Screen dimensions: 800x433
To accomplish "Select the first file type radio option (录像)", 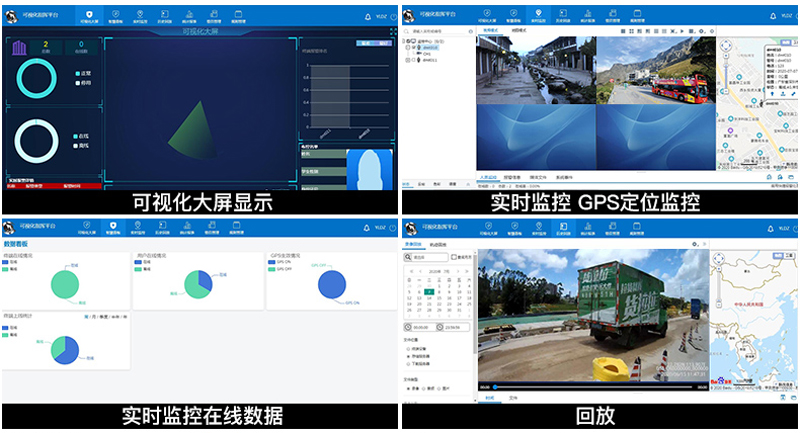I will (x=408, y=388).
